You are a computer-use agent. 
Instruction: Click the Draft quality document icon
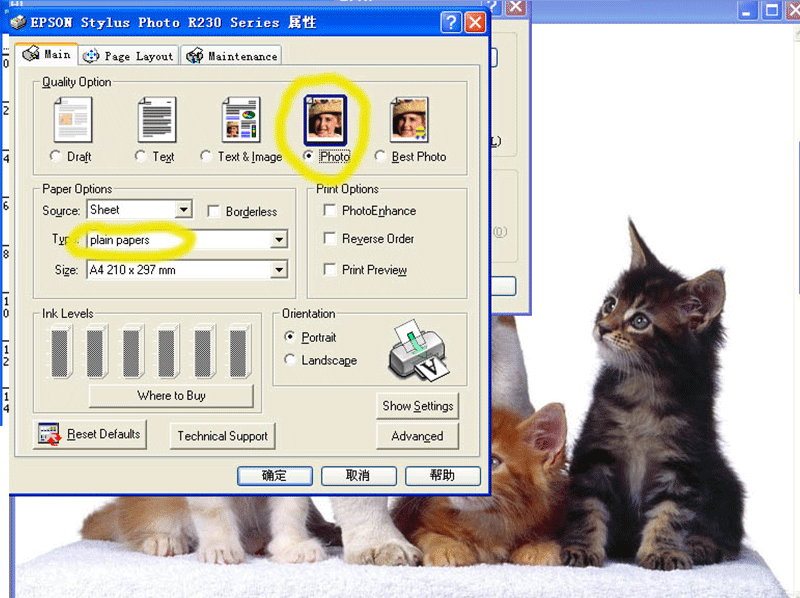72,119
